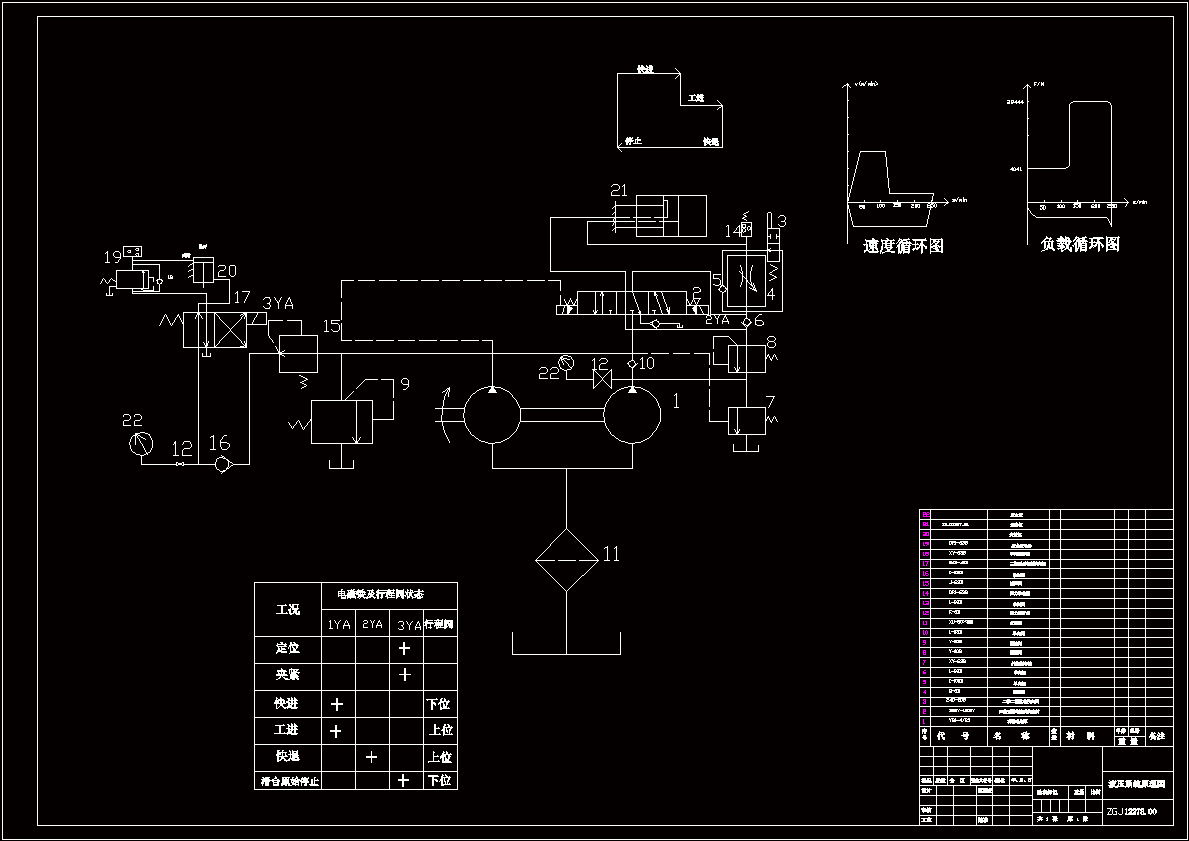Image resolution: width=1189 pixels, height=841 pixels.
Task: Click the 速度循环图 caption
Action: (x=903, y=246)
